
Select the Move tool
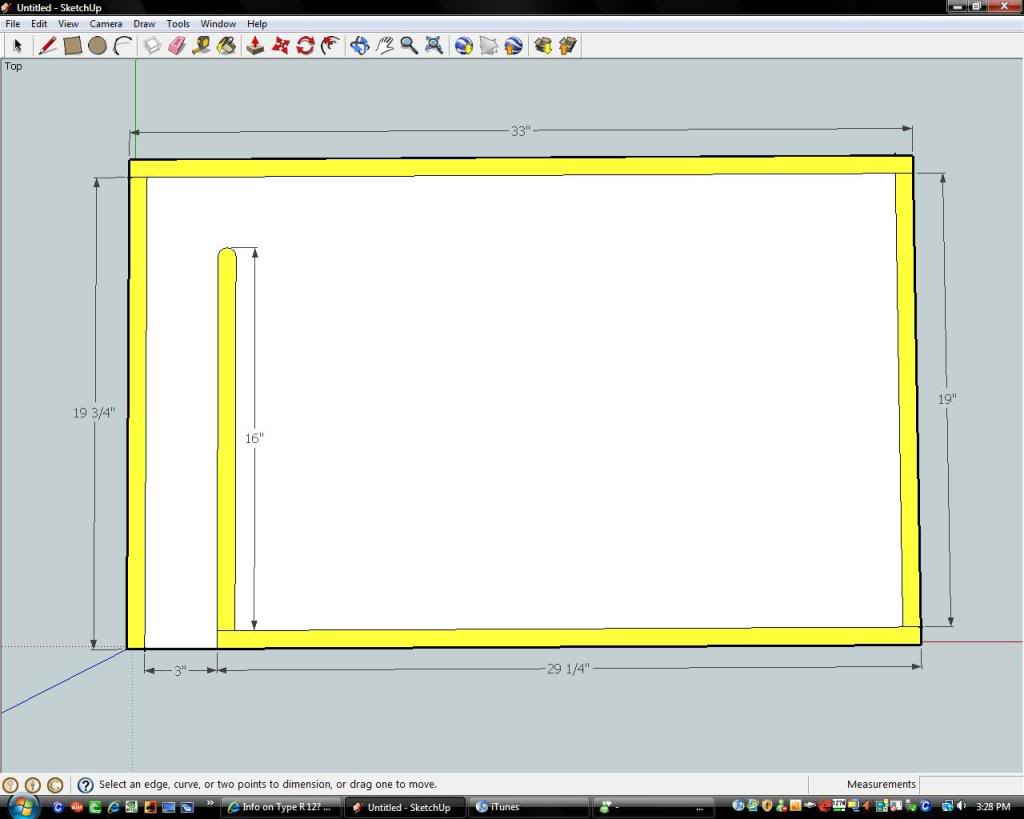(x=281, y=46)
